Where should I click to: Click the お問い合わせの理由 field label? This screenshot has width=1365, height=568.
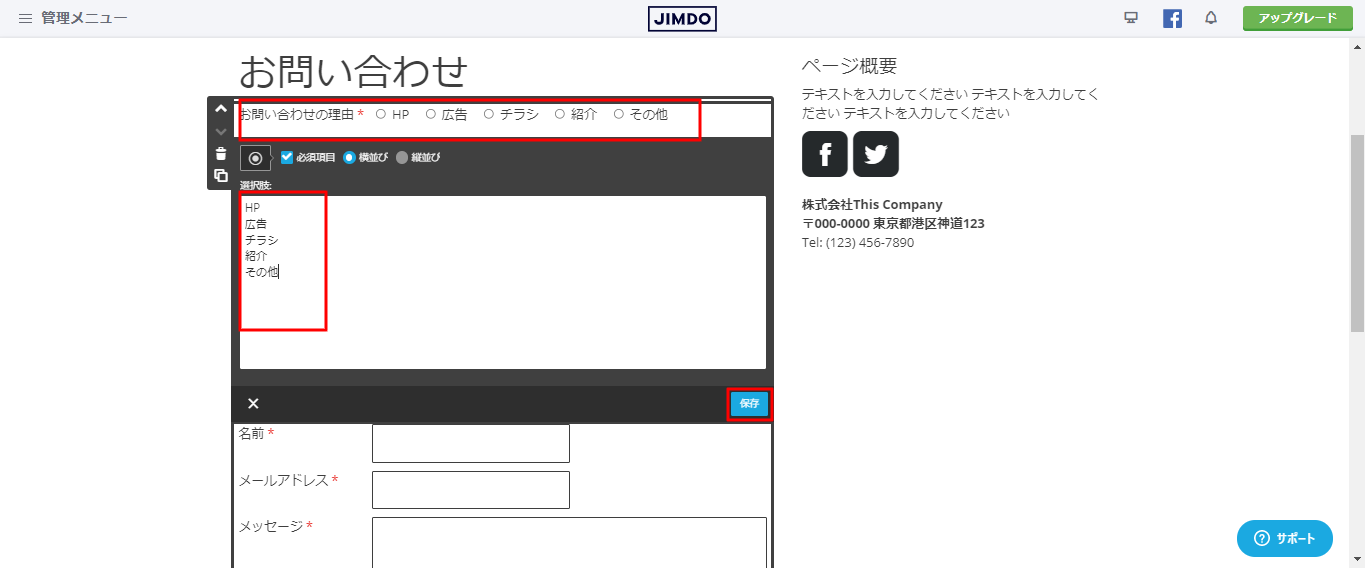coord(296,114)
